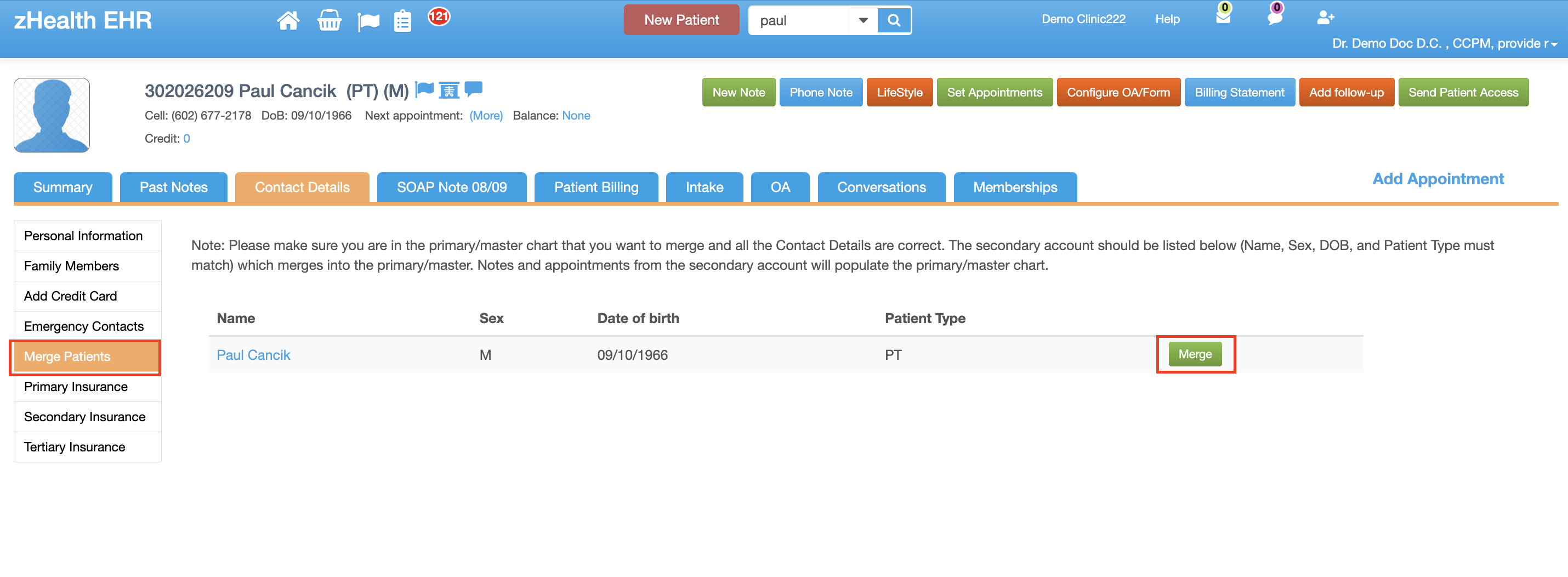Viewport: 1568px width, 577px height.
Task: Open the flag icon in top bar
Action: [x=368, y=22]
